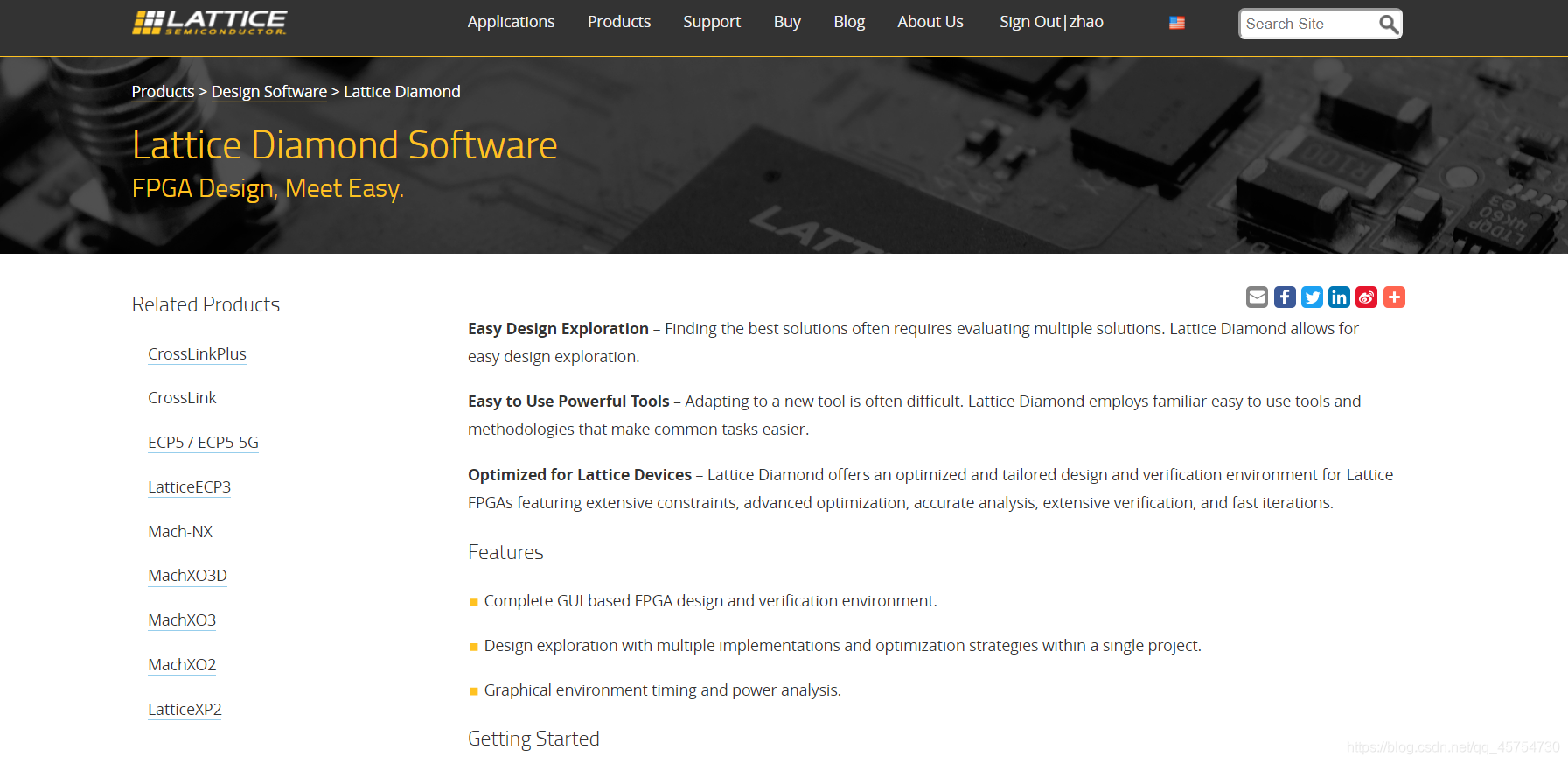Click the Getting Started heading
The width and height of the screenshot is (1568, 763).
(x=533, y=738)
